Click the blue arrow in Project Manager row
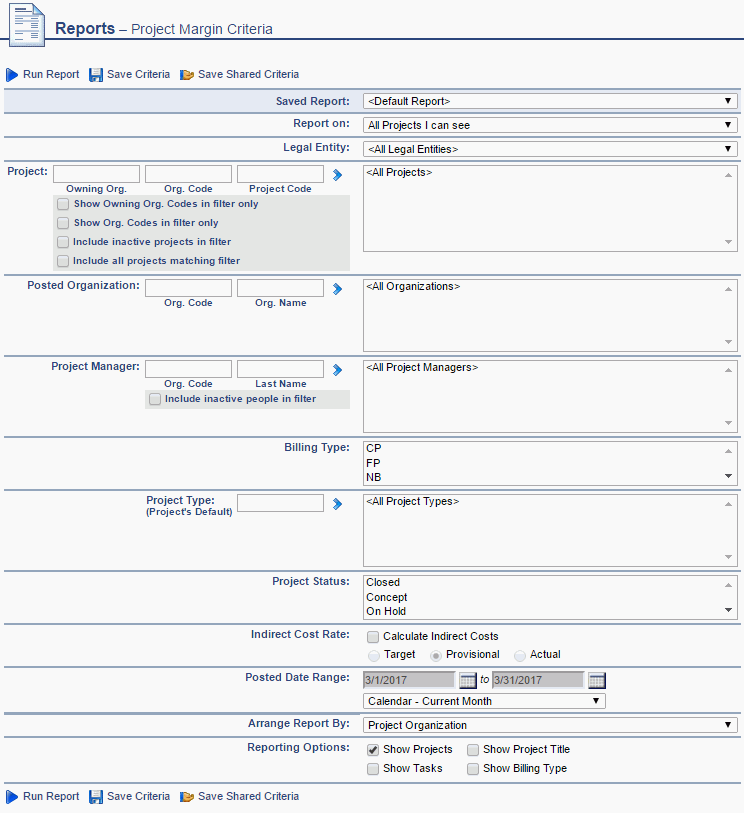 338,370
